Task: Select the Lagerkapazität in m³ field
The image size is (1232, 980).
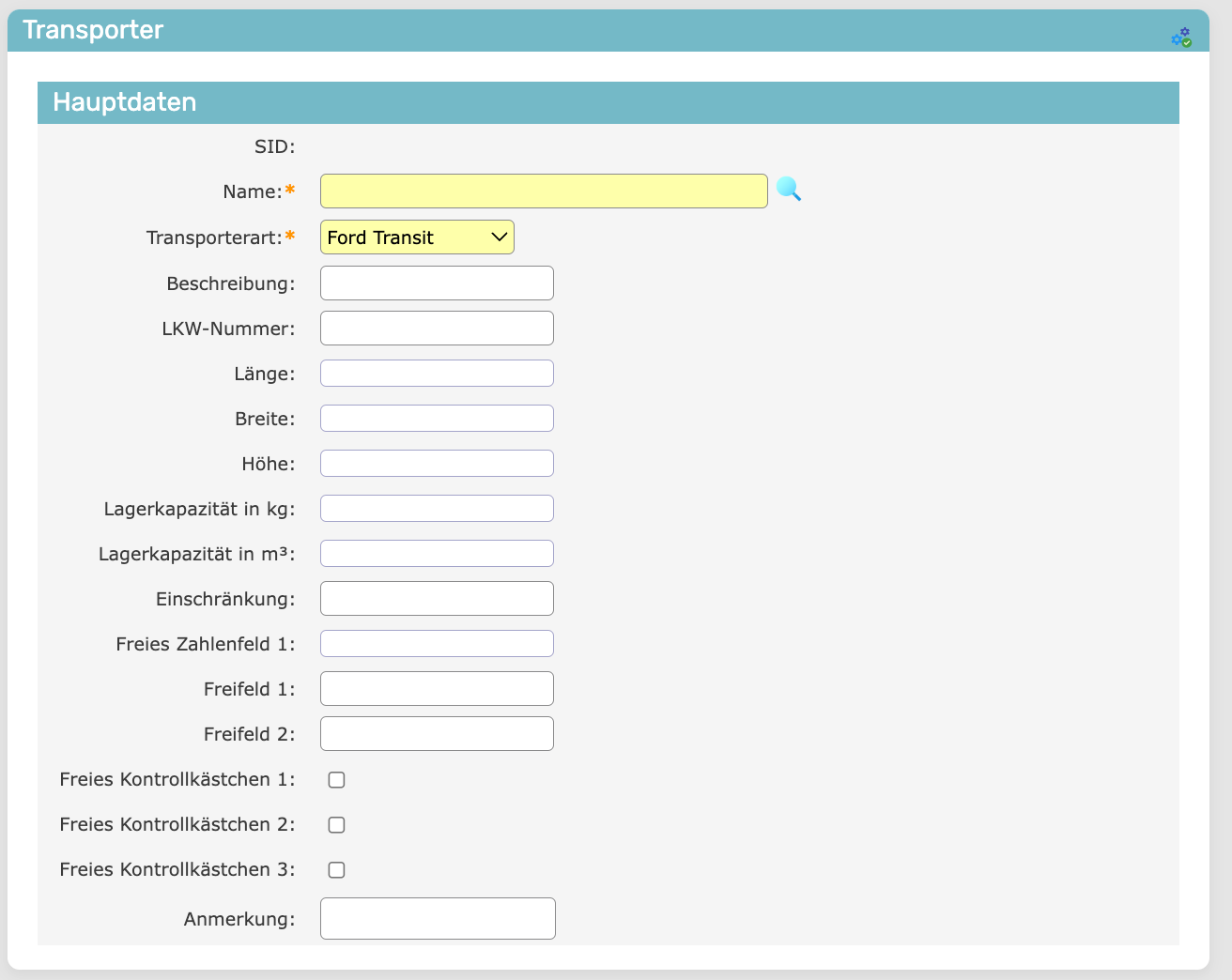Action: point(437,554)
